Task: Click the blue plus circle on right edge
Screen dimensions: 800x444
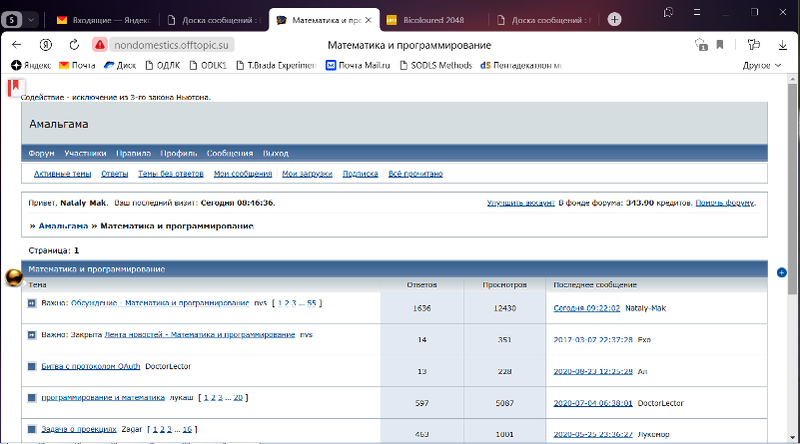Action: [x=781, y=273]
